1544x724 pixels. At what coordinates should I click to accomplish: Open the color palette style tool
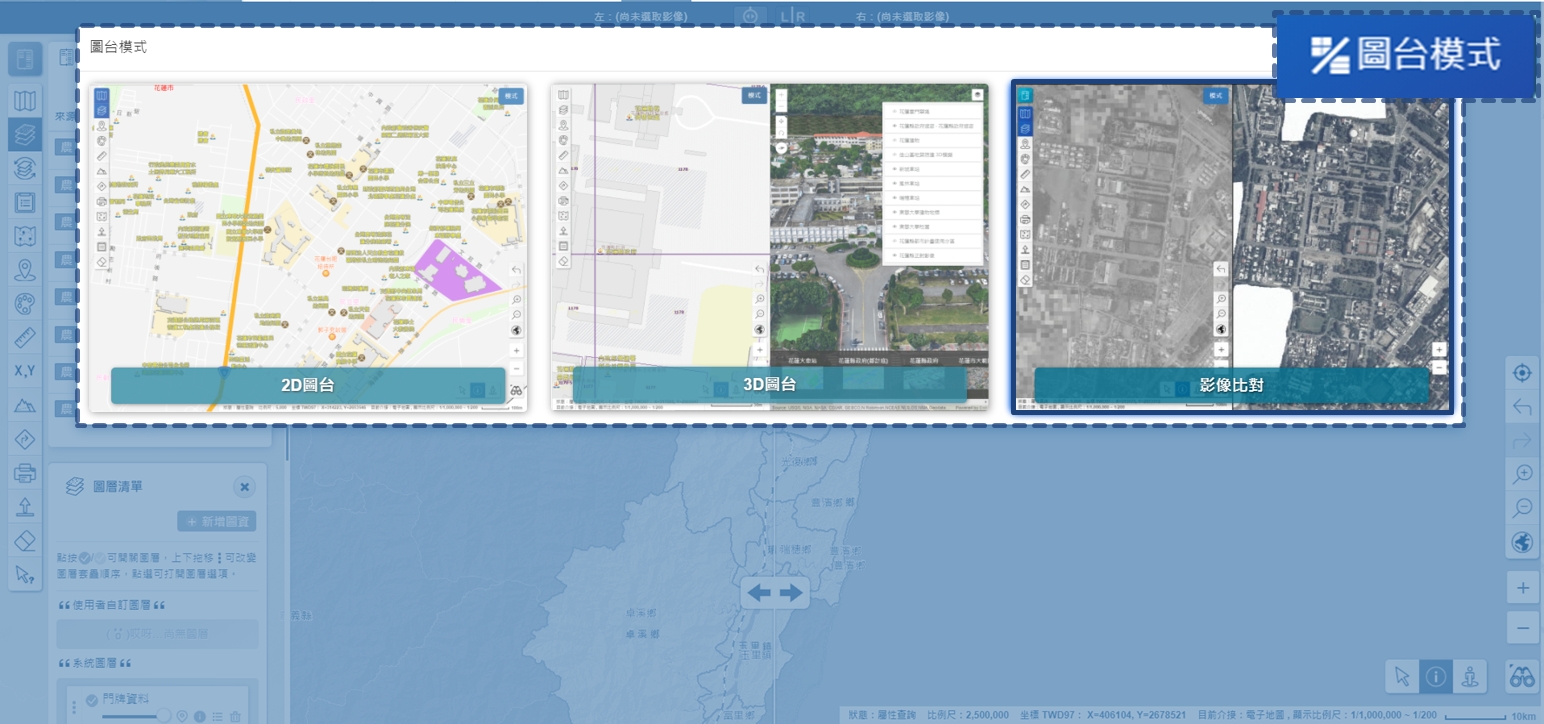click(25, 303)
